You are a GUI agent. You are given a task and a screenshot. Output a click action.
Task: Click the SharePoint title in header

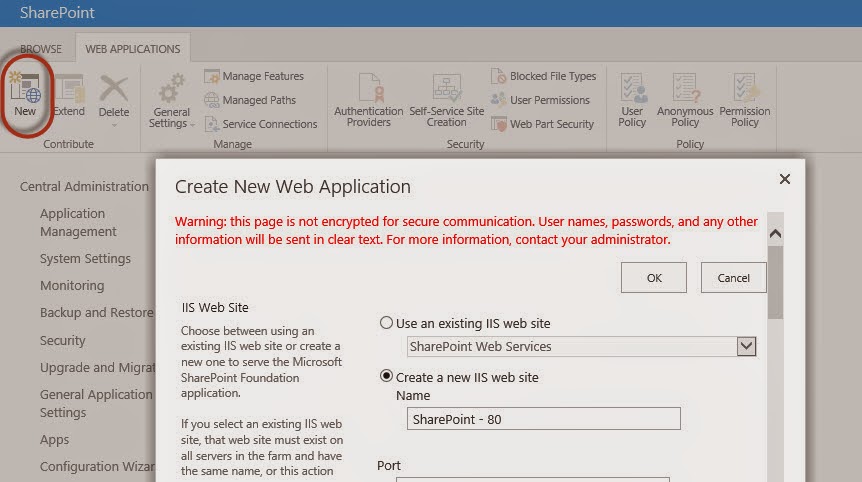pos(57,13)
